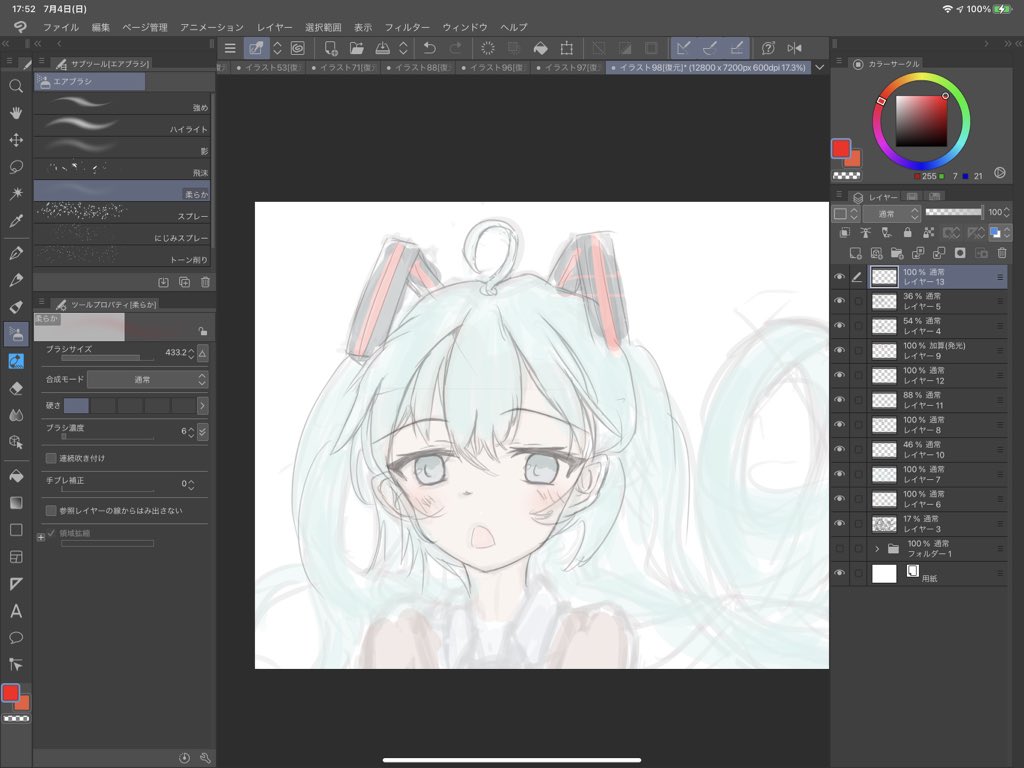The width and height of the screenshot is (1024, 768).
Task: Expand the フォルダー 1 layer folder
Action: click(x=877, y=549)
